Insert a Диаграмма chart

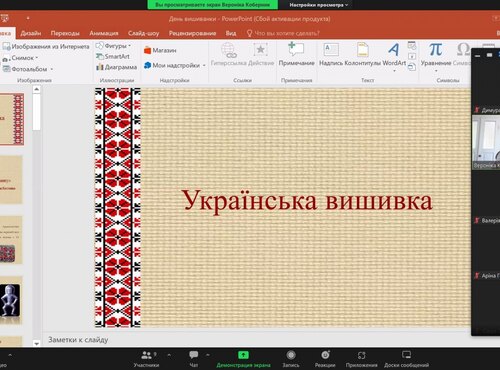pos(116,67)
